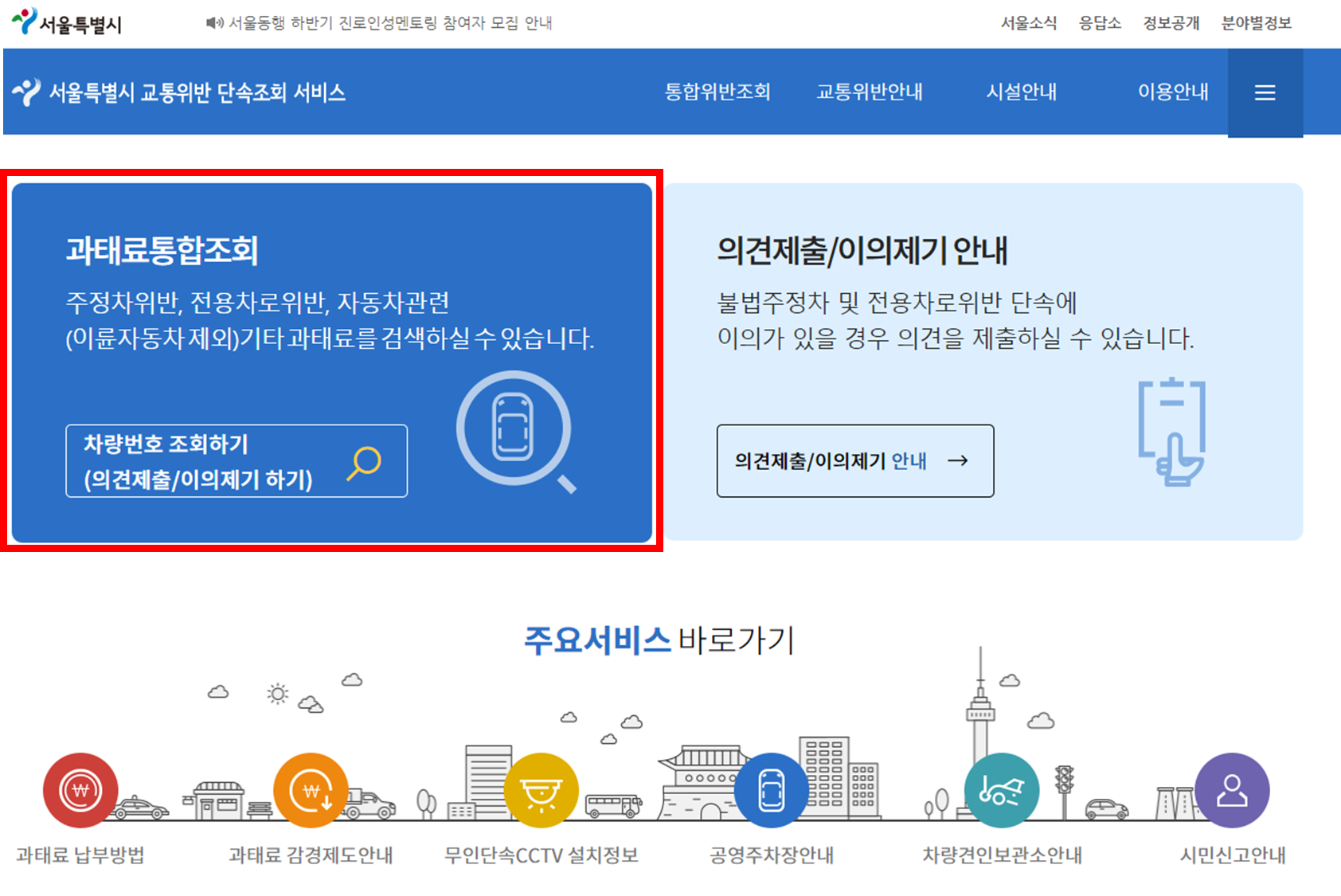Open the hamburger menu icon
Viewport: 1341px width, 896px height.
[x=1265, y=93]
